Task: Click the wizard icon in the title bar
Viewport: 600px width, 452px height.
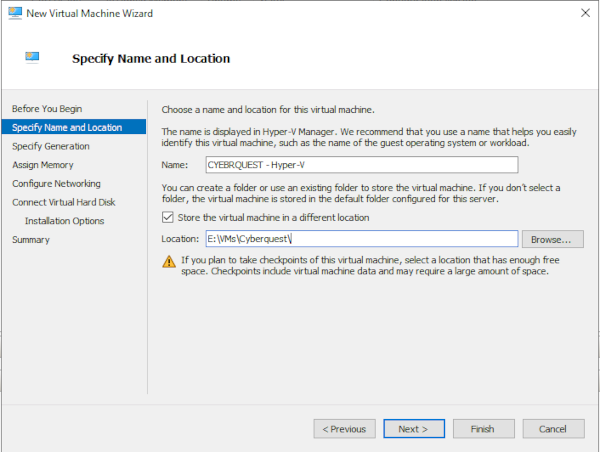Action: pyautogui.click(x=13, y=13)
